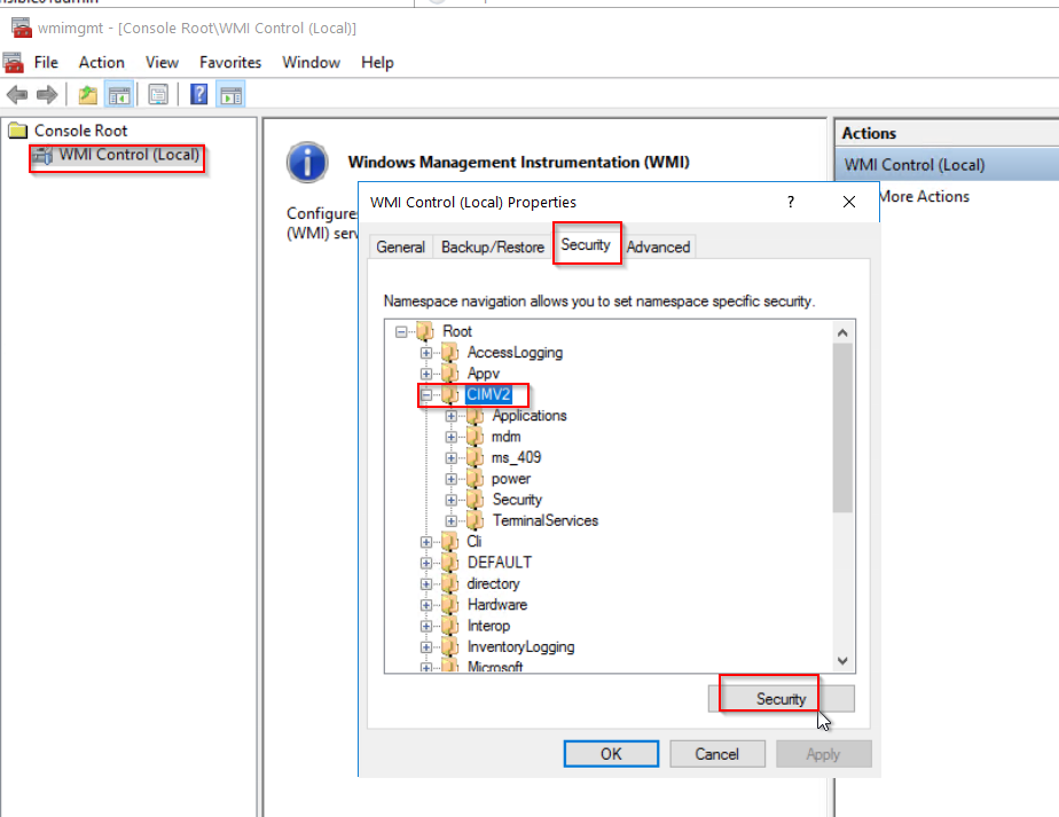Expand the DEFAULT namespace

(425, 562)
